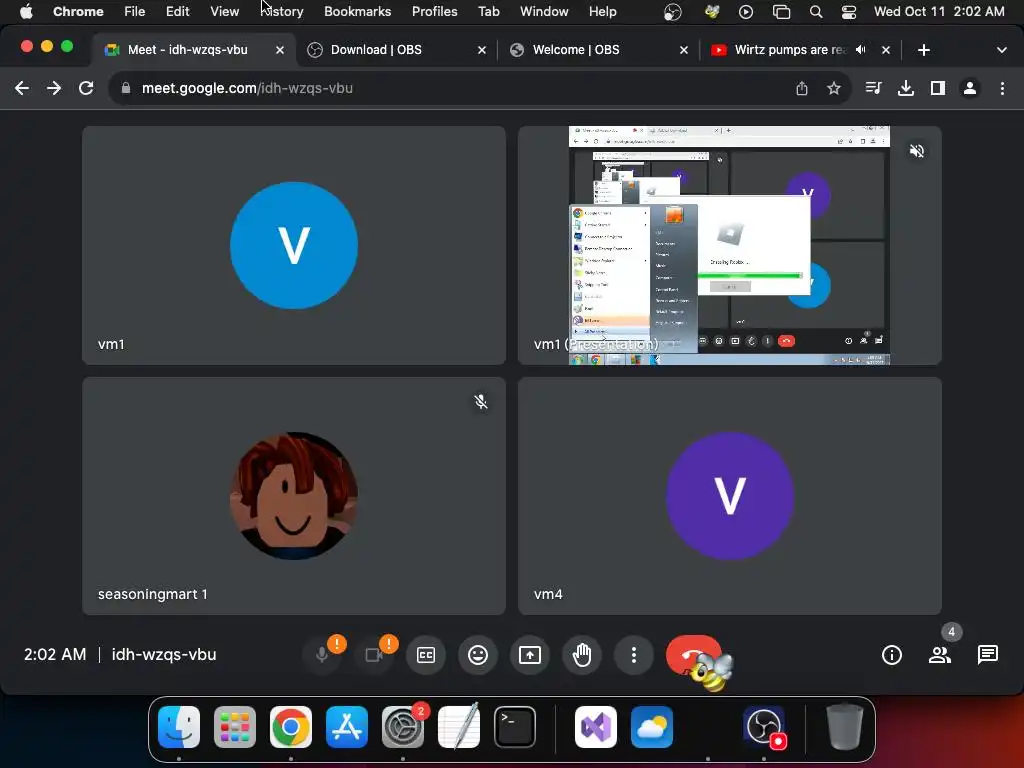This screenshot has height=768, width=1024.
Task: Open System Settings from the Dock
Action: [x=403, y=727]
